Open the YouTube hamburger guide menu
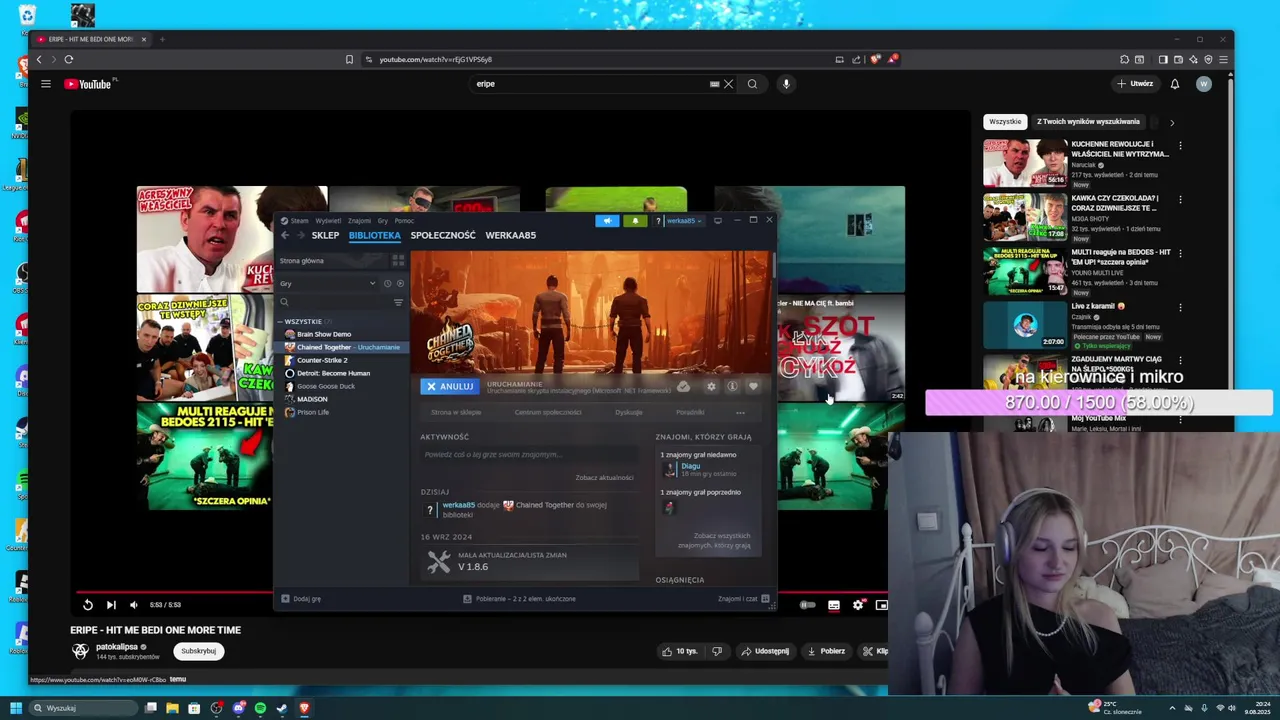 (x=46, y=84)
